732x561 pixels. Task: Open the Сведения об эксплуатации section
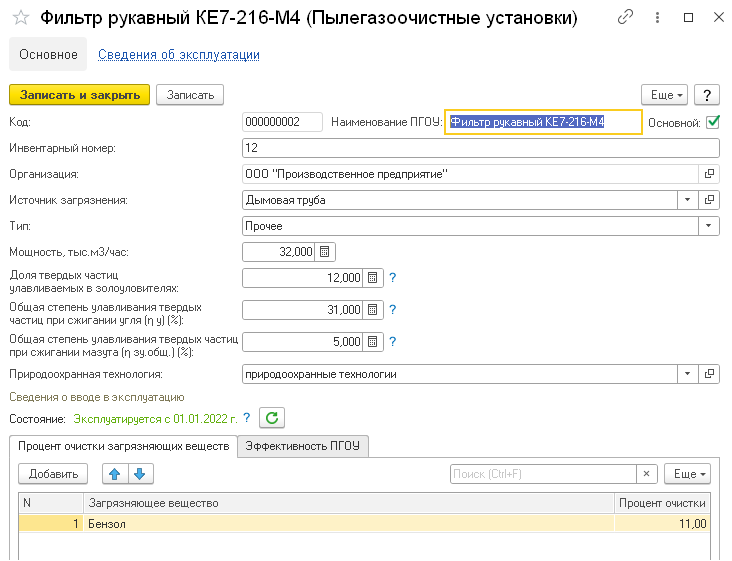[x=179, y=55]
